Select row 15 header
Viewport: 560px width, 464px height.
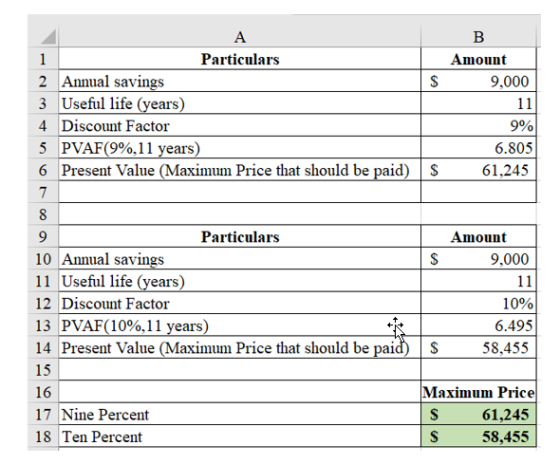click(43, 370)
